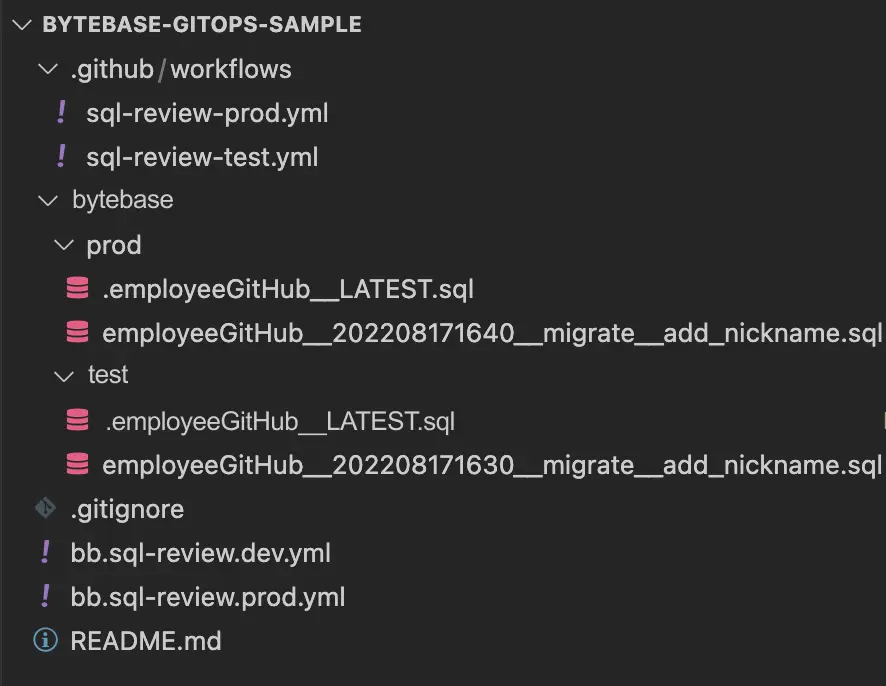Image resolution: width=886 pixels, height=686 pixels.
Task: Click YAML icon beside bb.sql-review.dev.yml
Action: pyautogui.click(x=46, y=552)
